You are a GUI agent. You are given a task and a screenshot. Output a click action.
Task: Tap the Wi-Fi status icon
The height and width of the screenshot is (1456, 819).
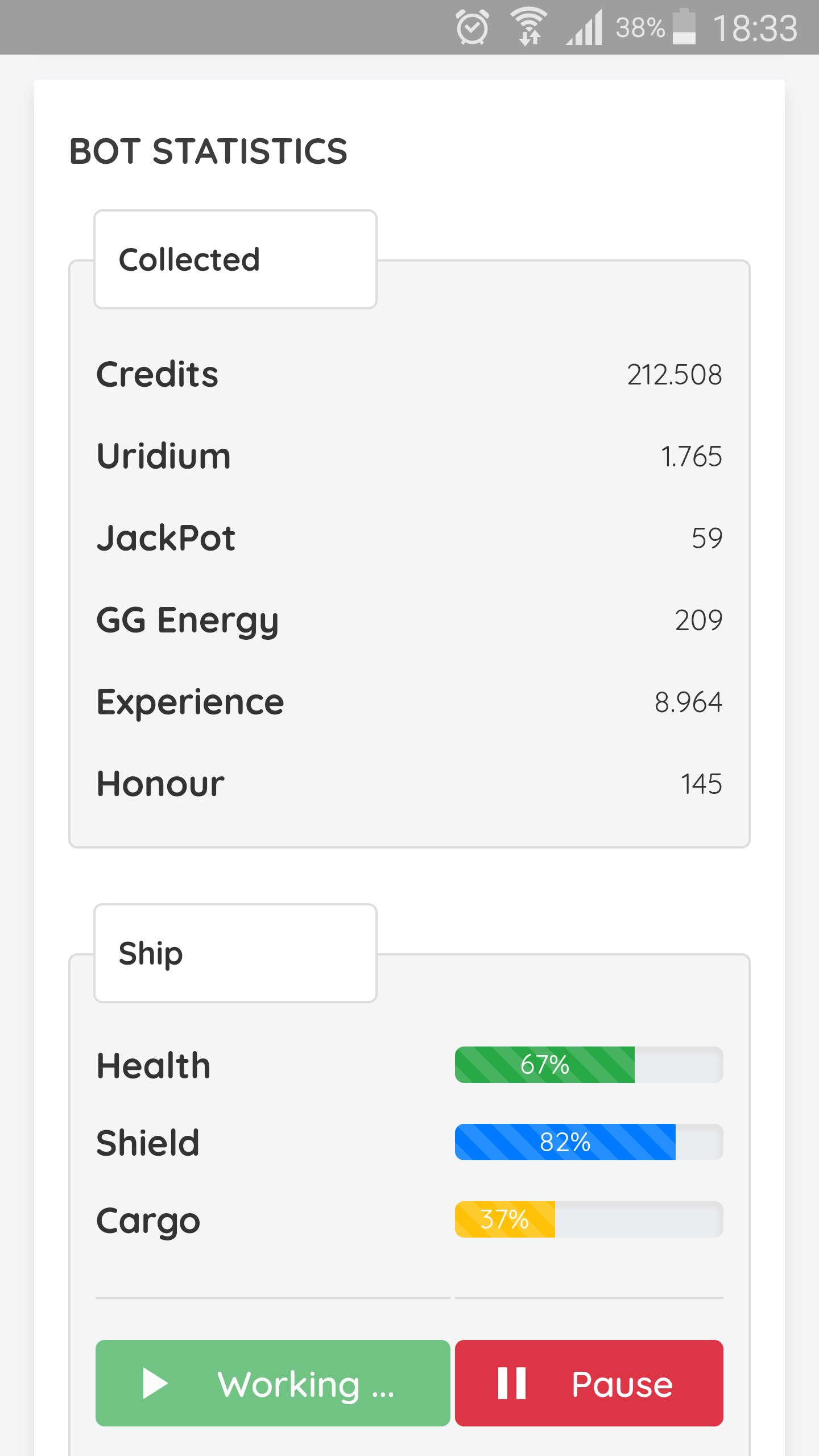pos(528,26)
